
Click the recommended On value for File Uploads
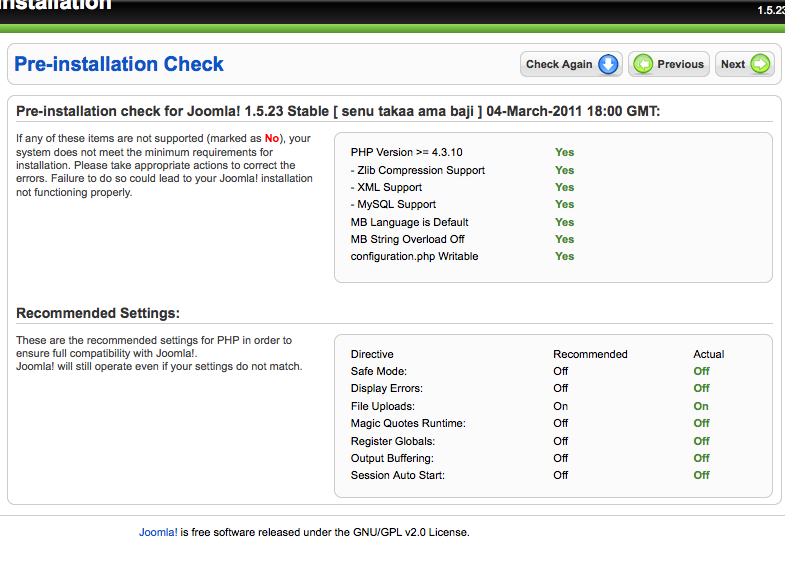click(x=560, y=406)
